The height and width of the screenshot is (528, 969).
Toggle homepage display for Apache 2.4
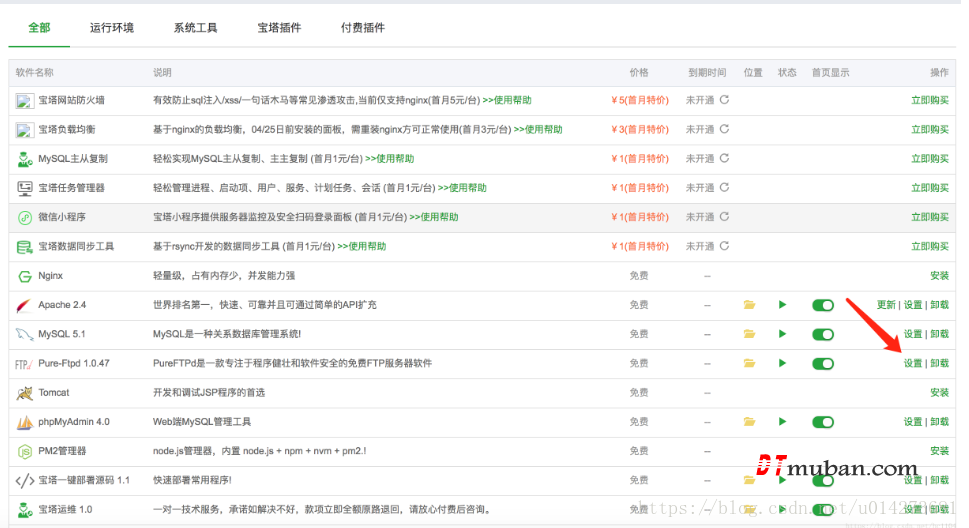822,305
